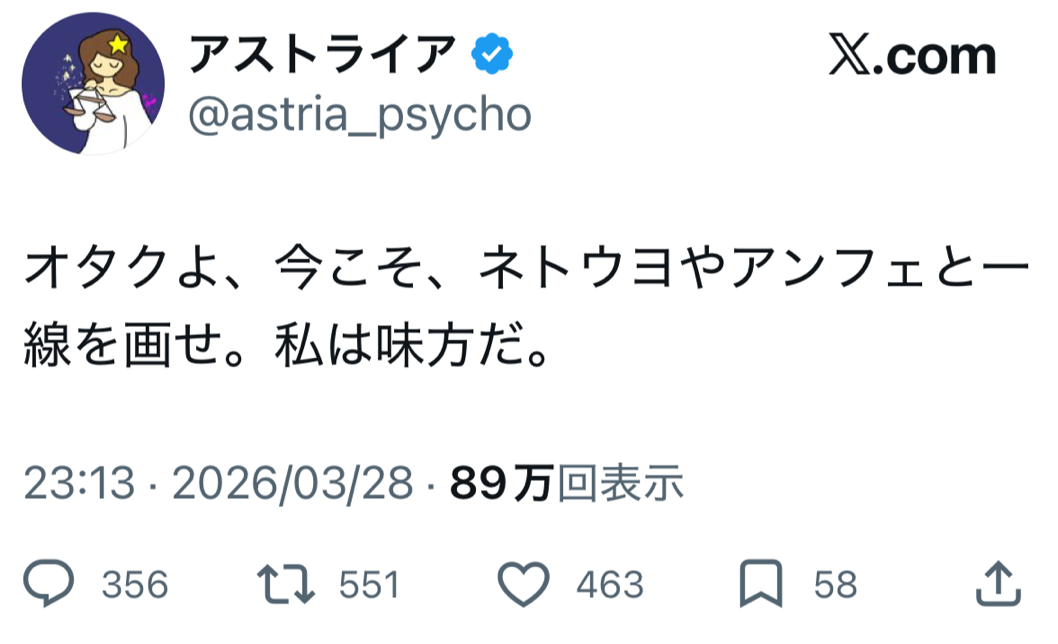1058x644 pixels.
Task: Click the repost arrows icon
Action: click(x=288, y=584)
